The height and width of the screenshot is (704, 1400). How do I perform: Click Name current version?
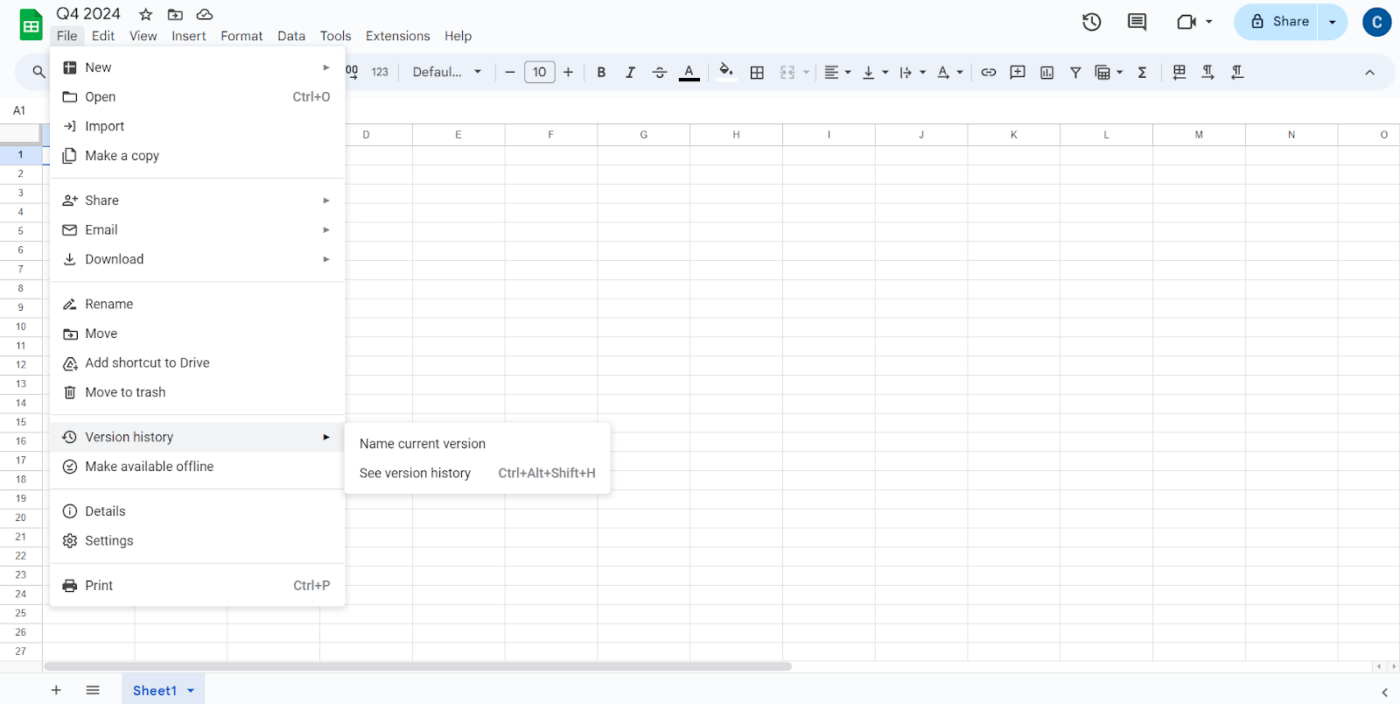pyautogui.click(x=477, y=444)
